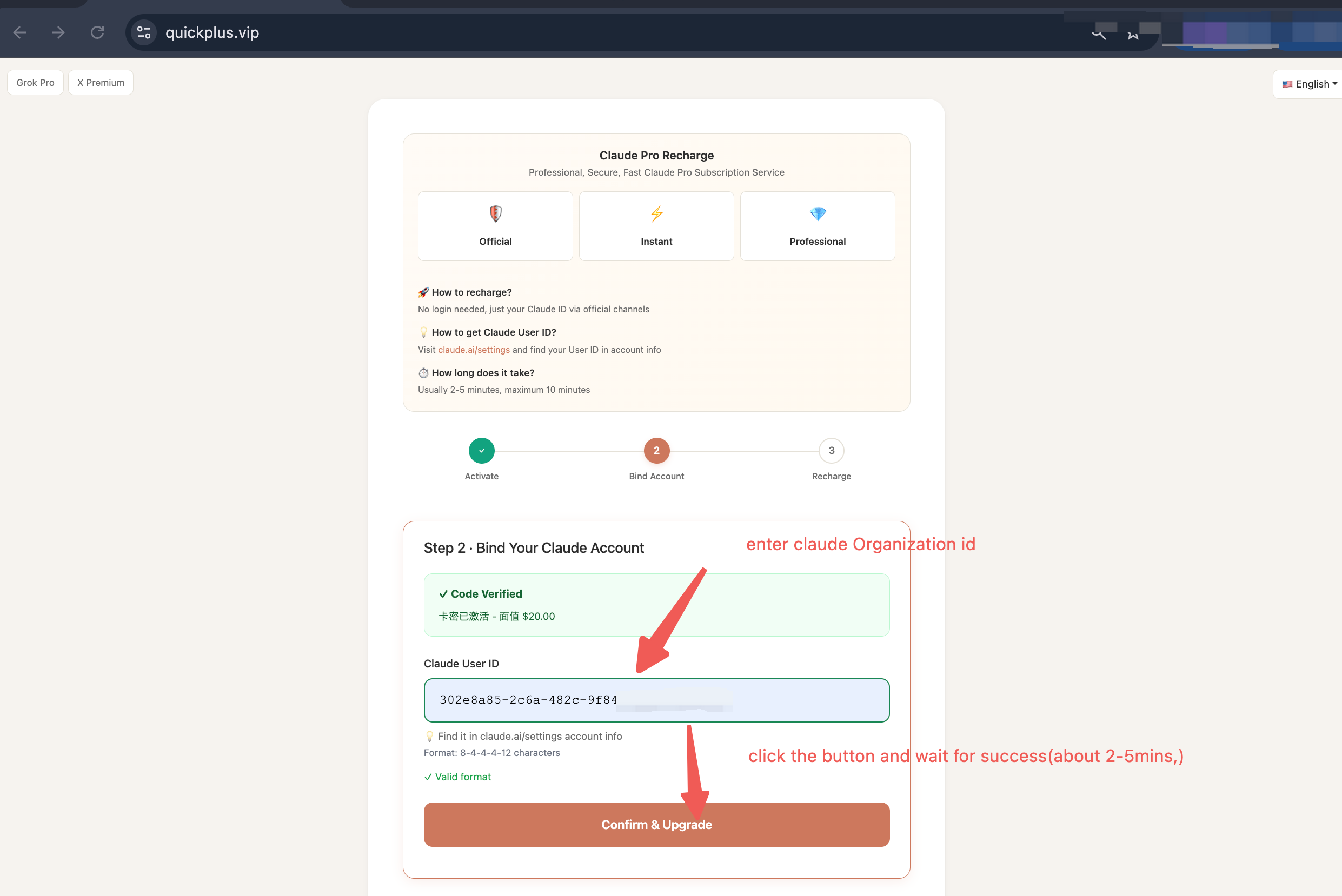The height and width of the screenshot is (896, 1342).
Task: Click the quickplus.vip address bar URL
Action: point(212,32)
